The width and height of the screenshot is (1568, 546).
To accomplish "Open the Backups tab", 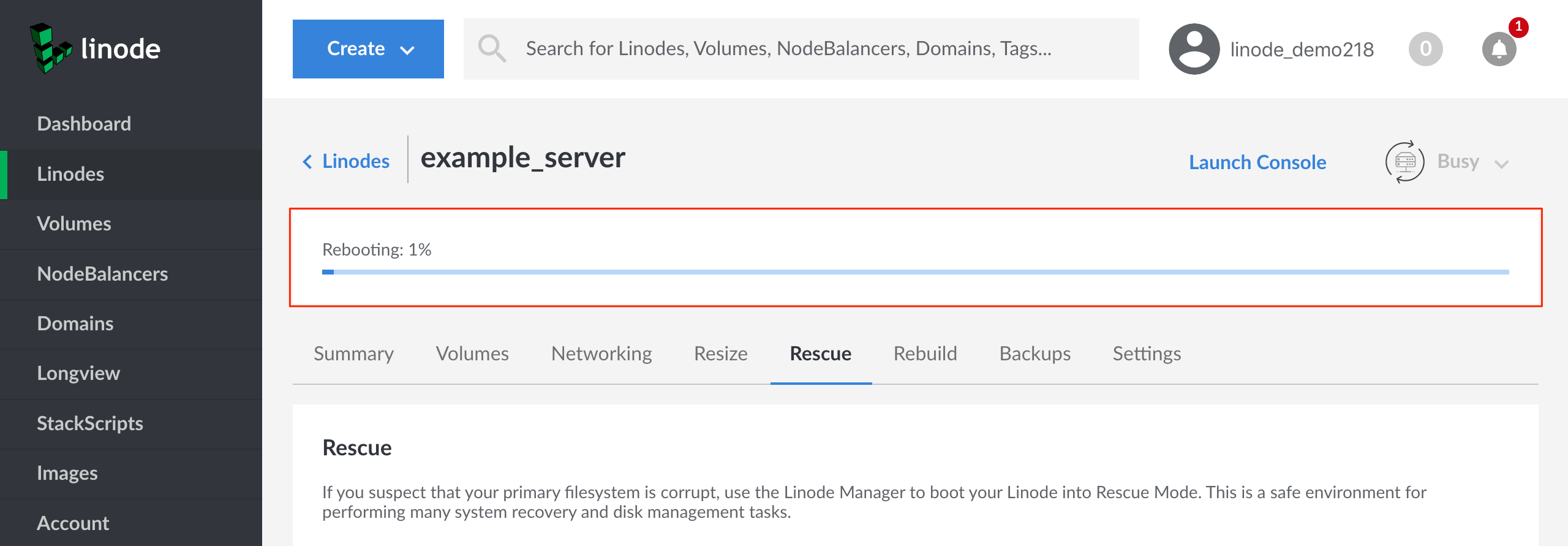I will (x=1035, y=354).
